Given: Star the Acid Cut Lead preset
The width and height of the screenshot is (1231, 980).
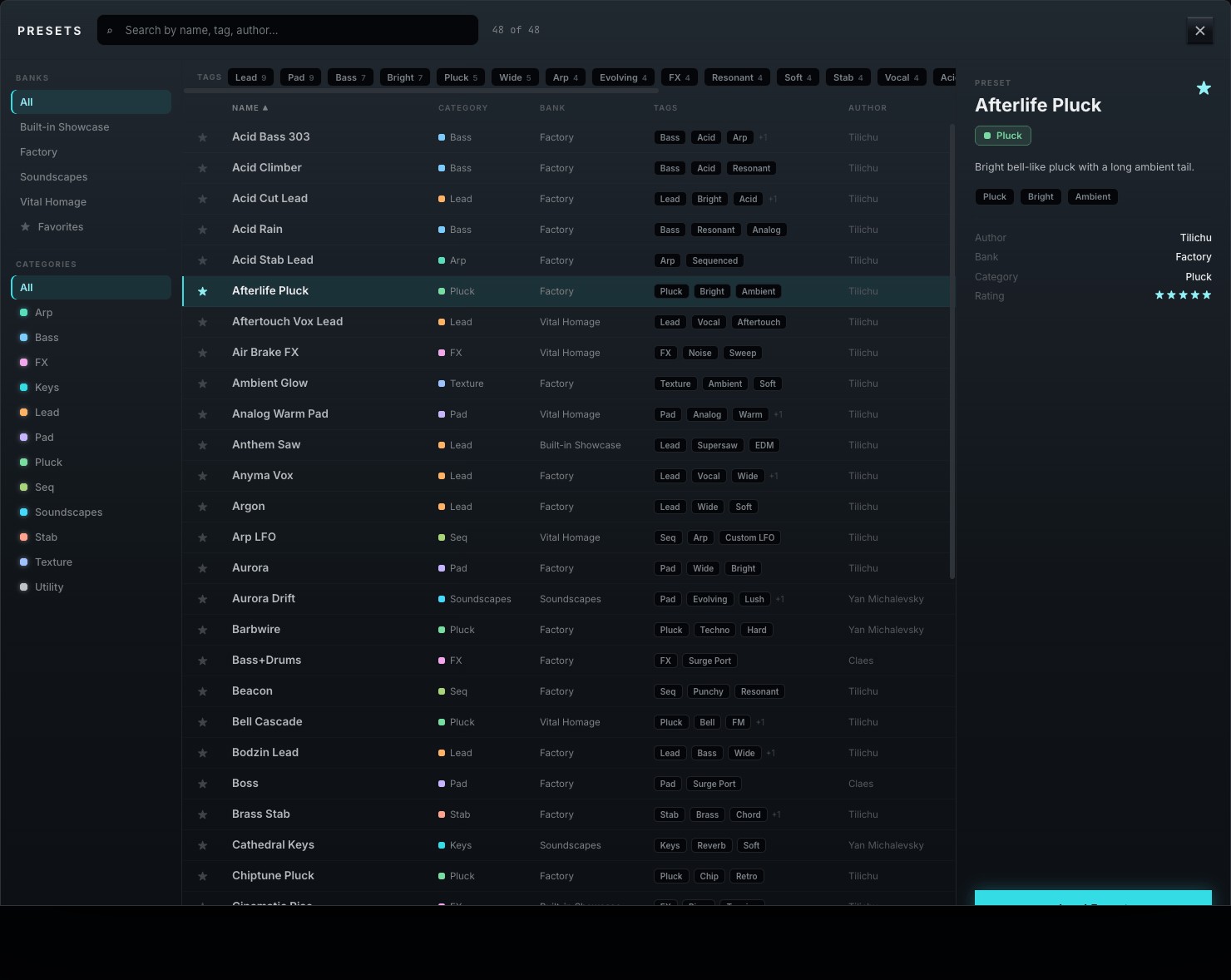Looking at the screenshot, I should coord(202,199).
